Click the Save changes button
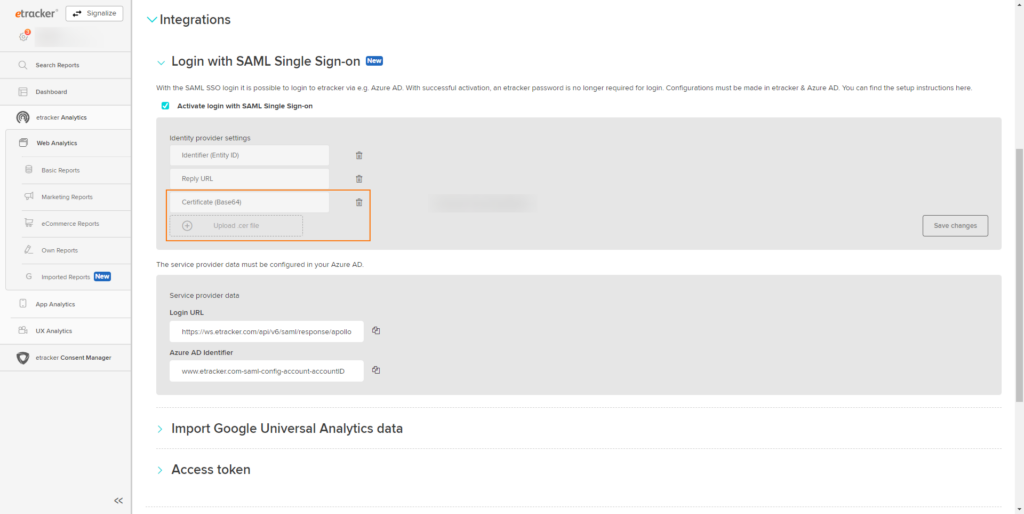This screenshot has height=514, width=1024. point(955,225)
